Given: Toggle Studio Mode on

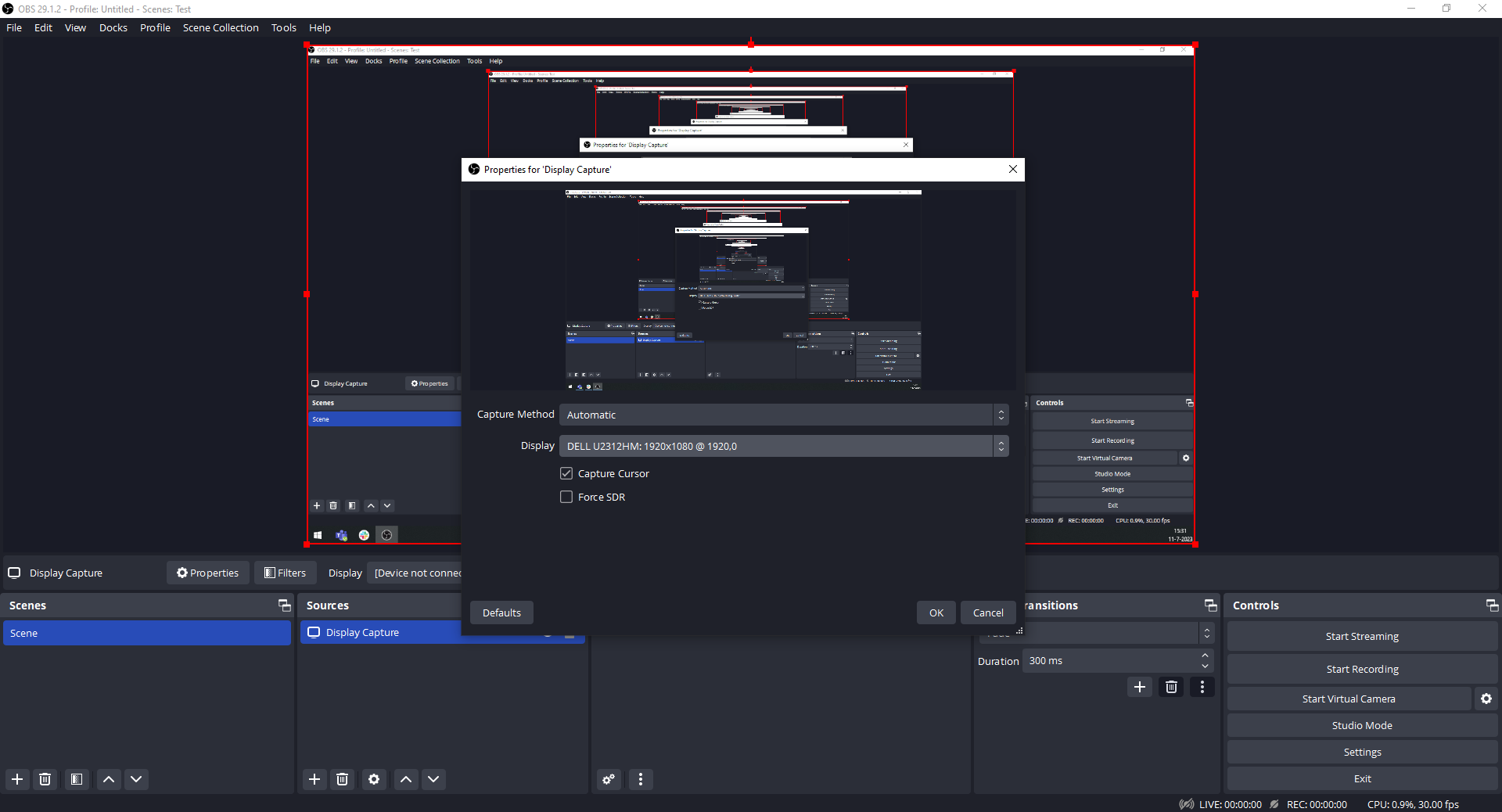Looking at the screenshot, I should [x=1362, y=725].
